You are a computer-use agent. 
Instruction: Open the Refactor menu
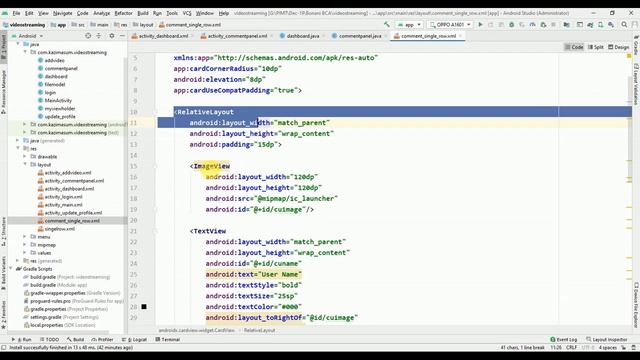pyautogui.click(x=123, y=13)
